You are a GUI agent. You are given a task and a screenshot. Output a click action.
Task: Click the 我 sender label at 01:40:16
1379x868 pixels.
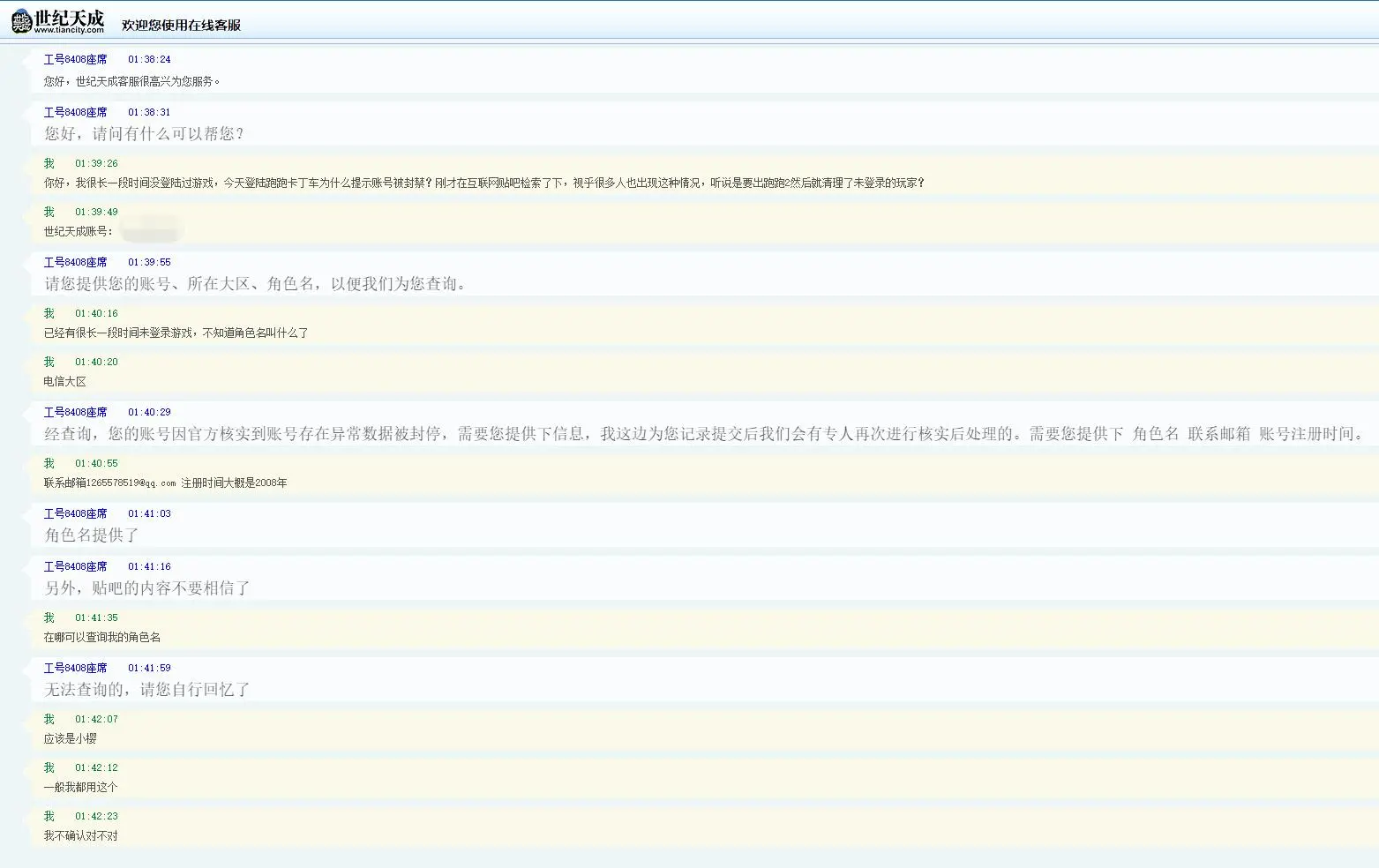pyautogui.click(x=49, y=314)
